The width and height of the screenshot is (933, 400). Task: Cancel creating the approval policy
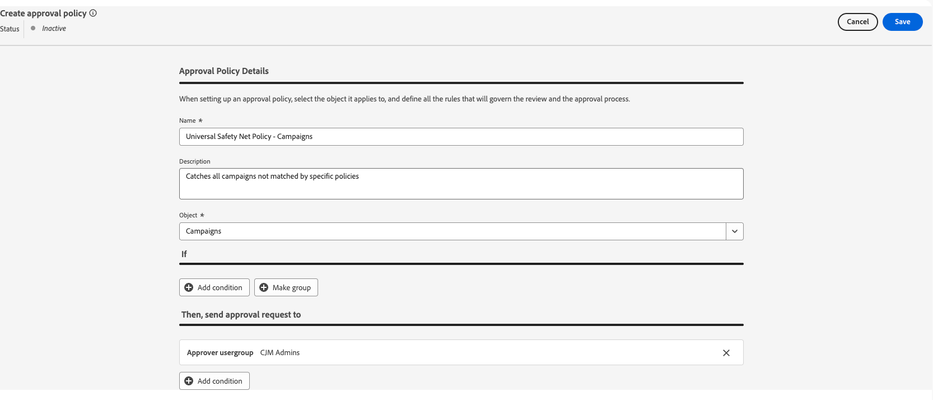coord(857,22)
